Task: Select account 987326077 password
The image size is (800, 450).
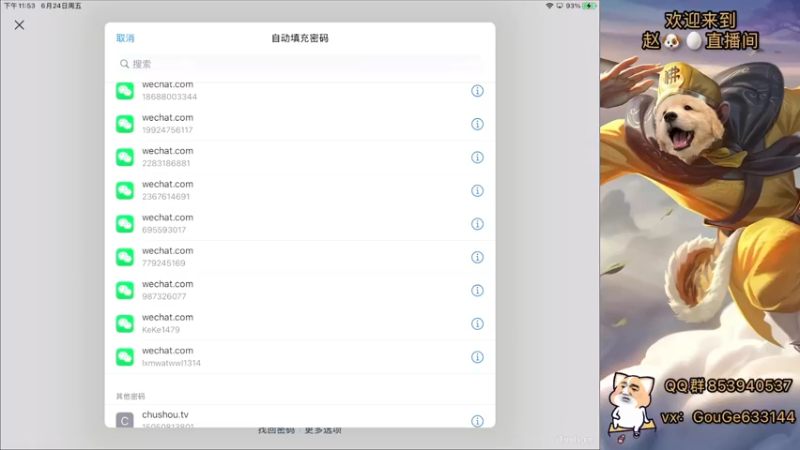Action: click(300, 290)
